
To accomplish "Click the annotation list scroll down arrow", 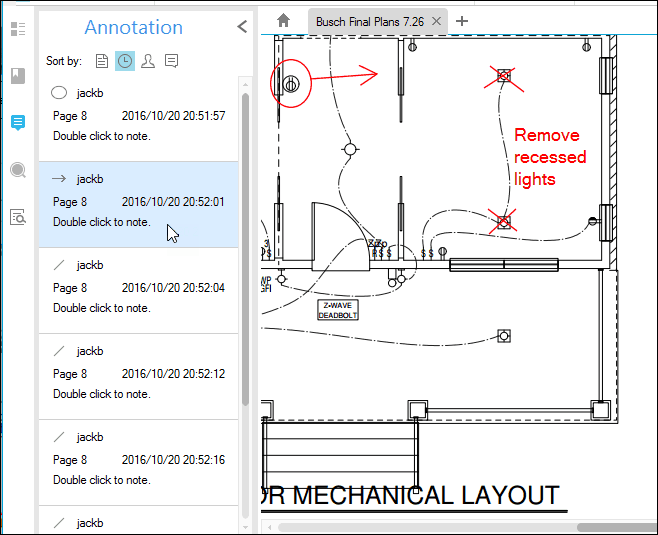I will pyautogui.click(x=245, y=527).
